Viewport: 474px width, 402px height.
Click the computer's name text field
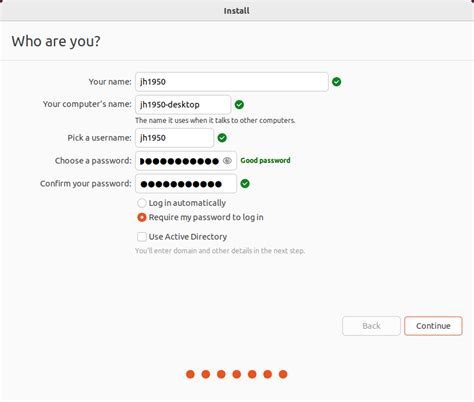click(183, 105)
